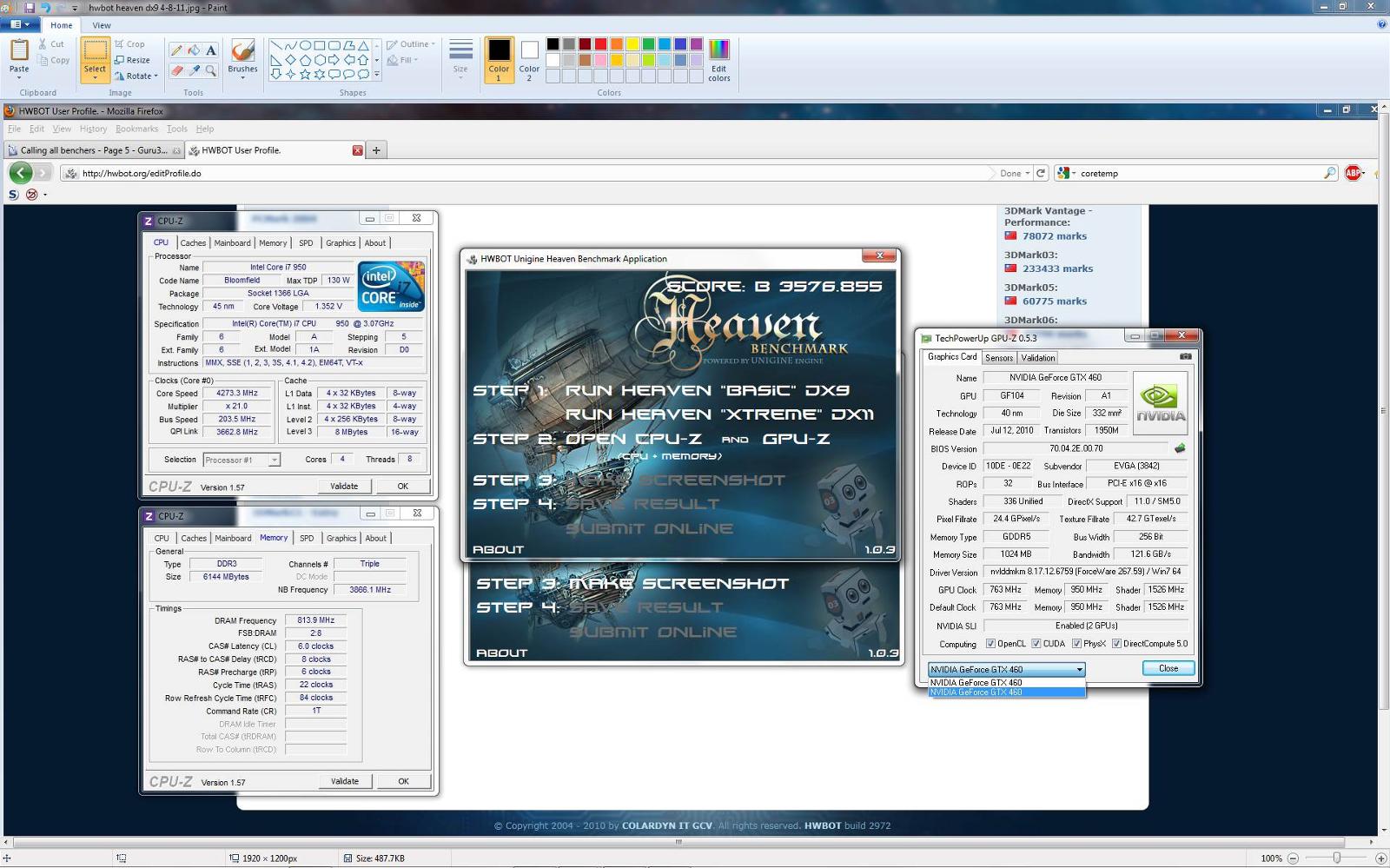The width and height of the screenshot is (1390, 868).
Task: Click ABOUT in the Heaven benchmark window
Action: tap(498, 549)
